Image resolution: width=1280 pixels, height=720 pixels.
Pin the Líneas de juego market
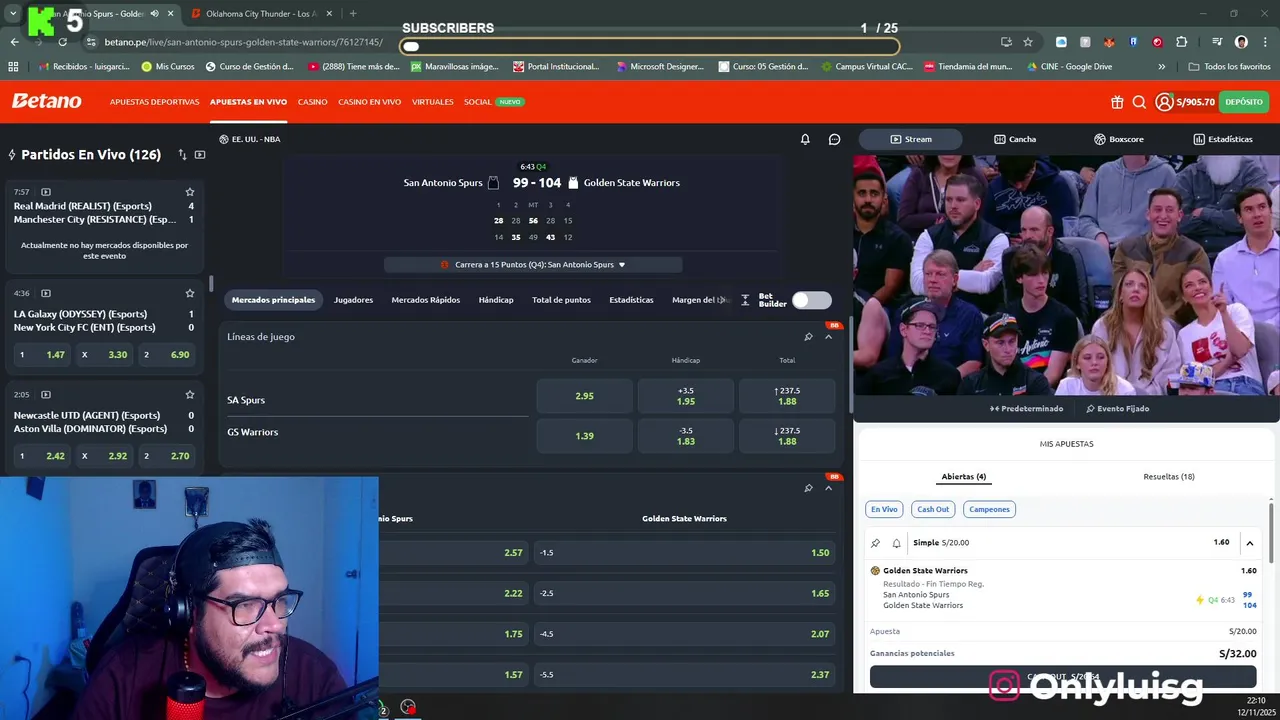808,337
